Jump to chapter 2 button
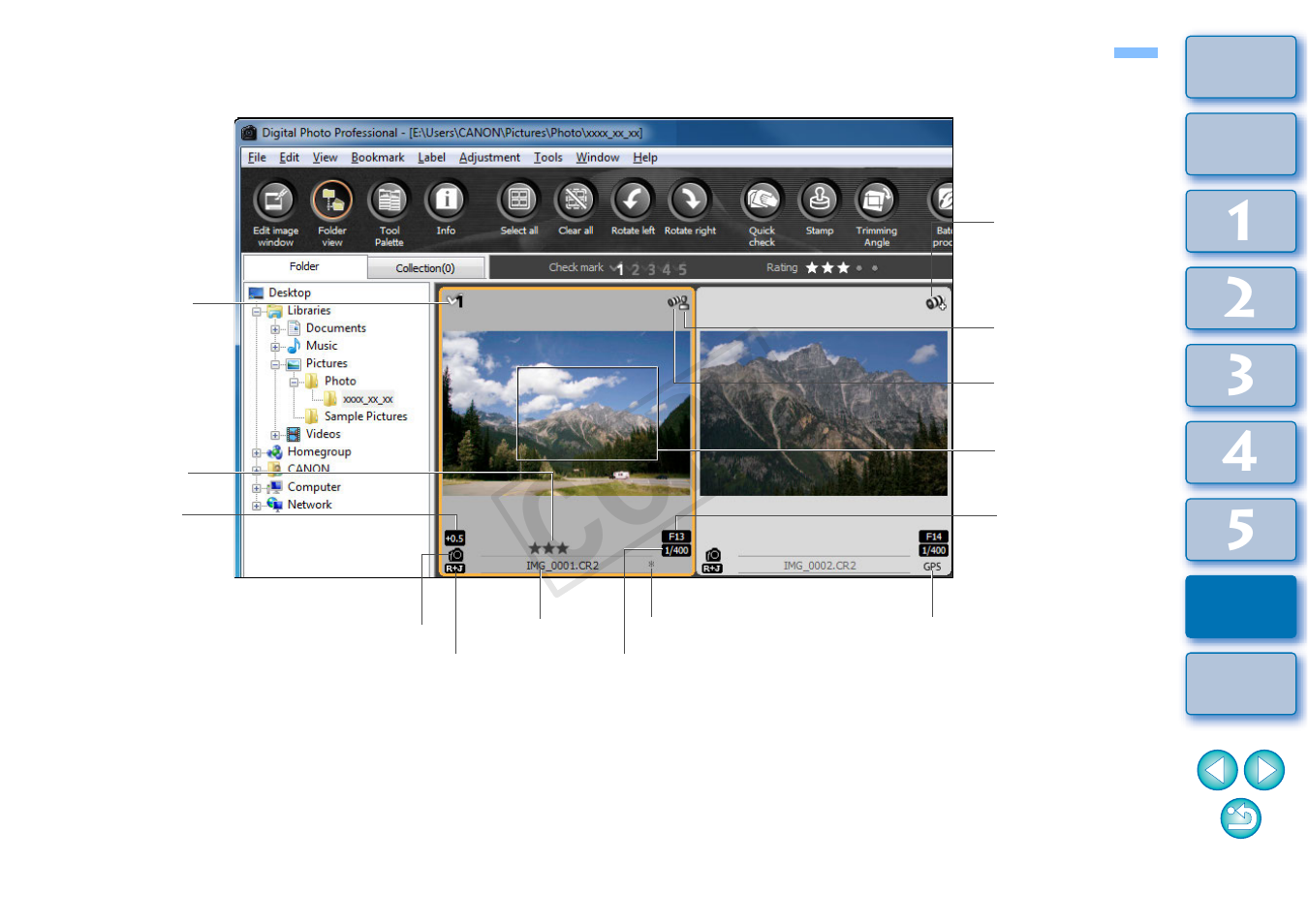This screenshot has height=924, width=1308. coord(1241,298)
